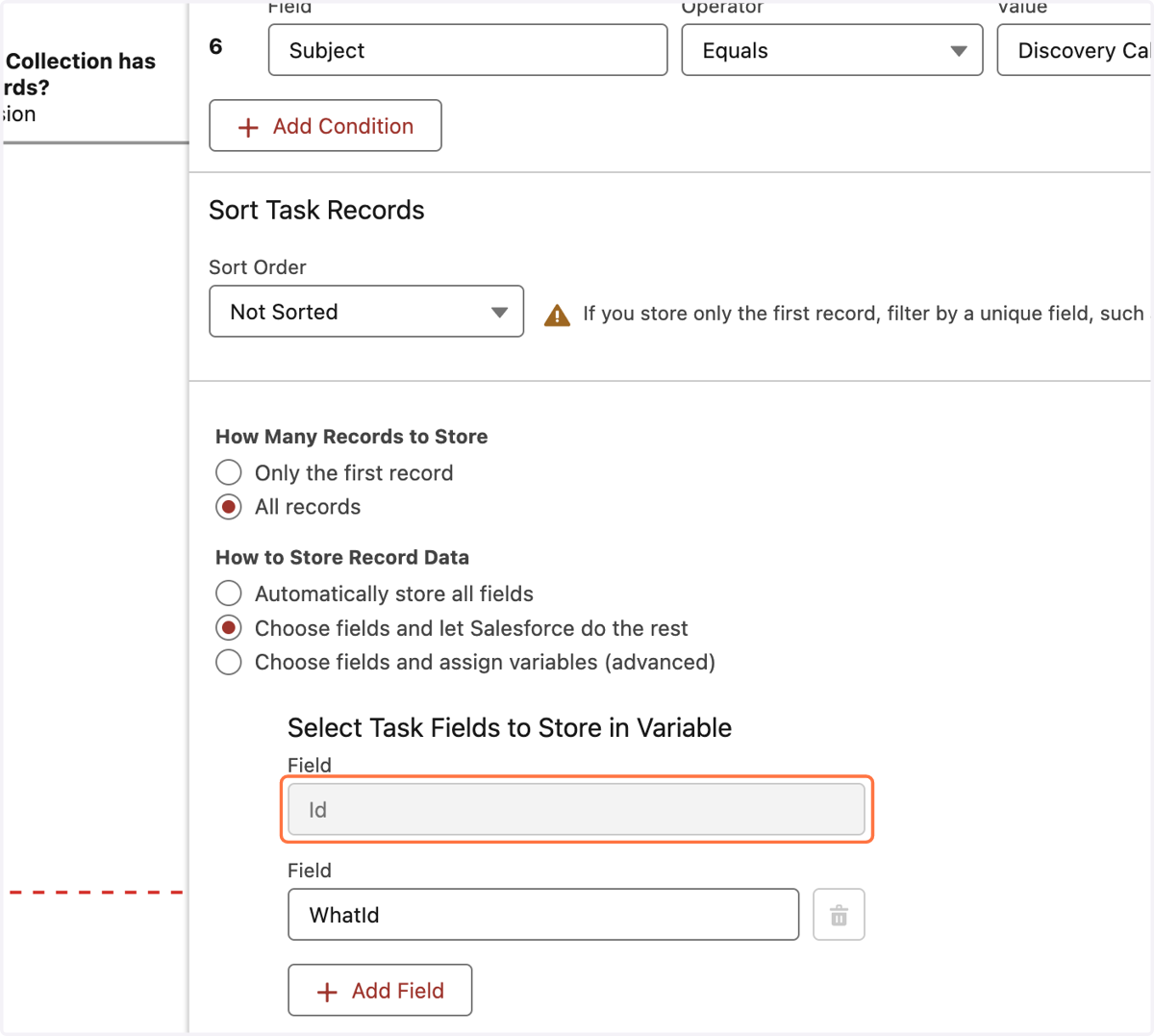Click the Discovery Call value input
This screenshot has height=1036, width=1154.
pos(1075,50)
